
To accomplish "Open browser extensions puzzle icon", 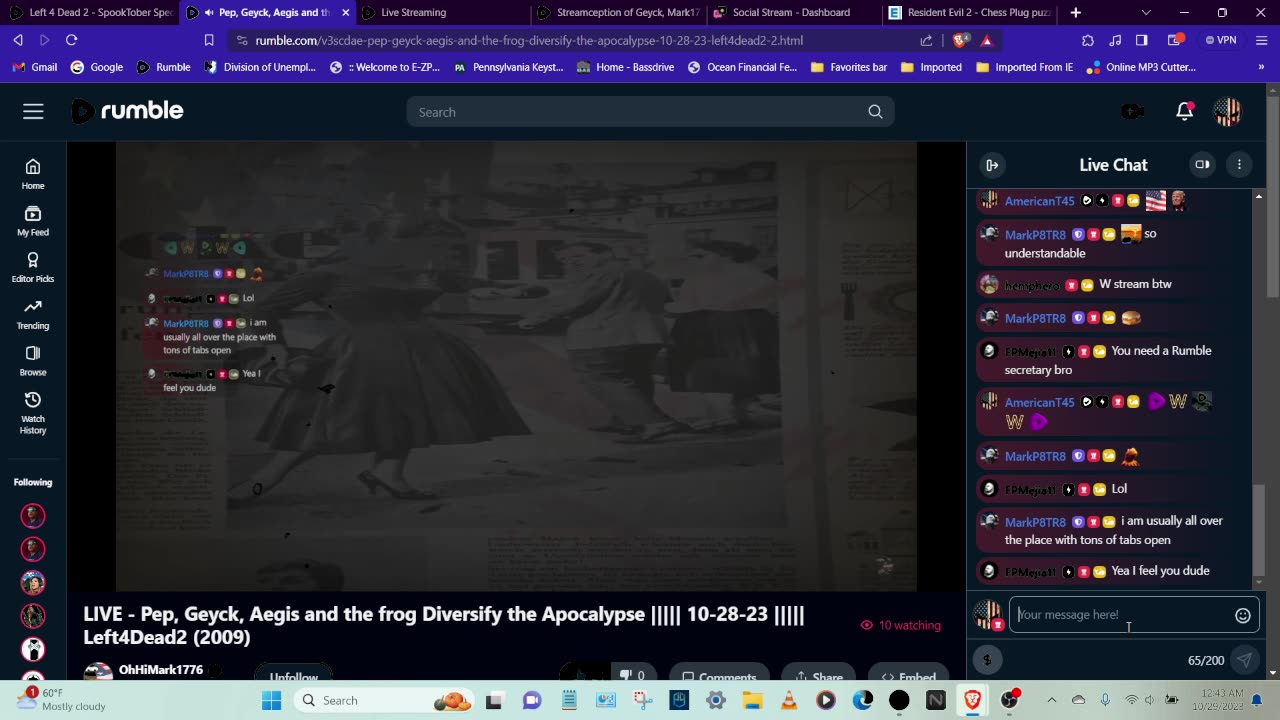I will [x=1088, y=40].
